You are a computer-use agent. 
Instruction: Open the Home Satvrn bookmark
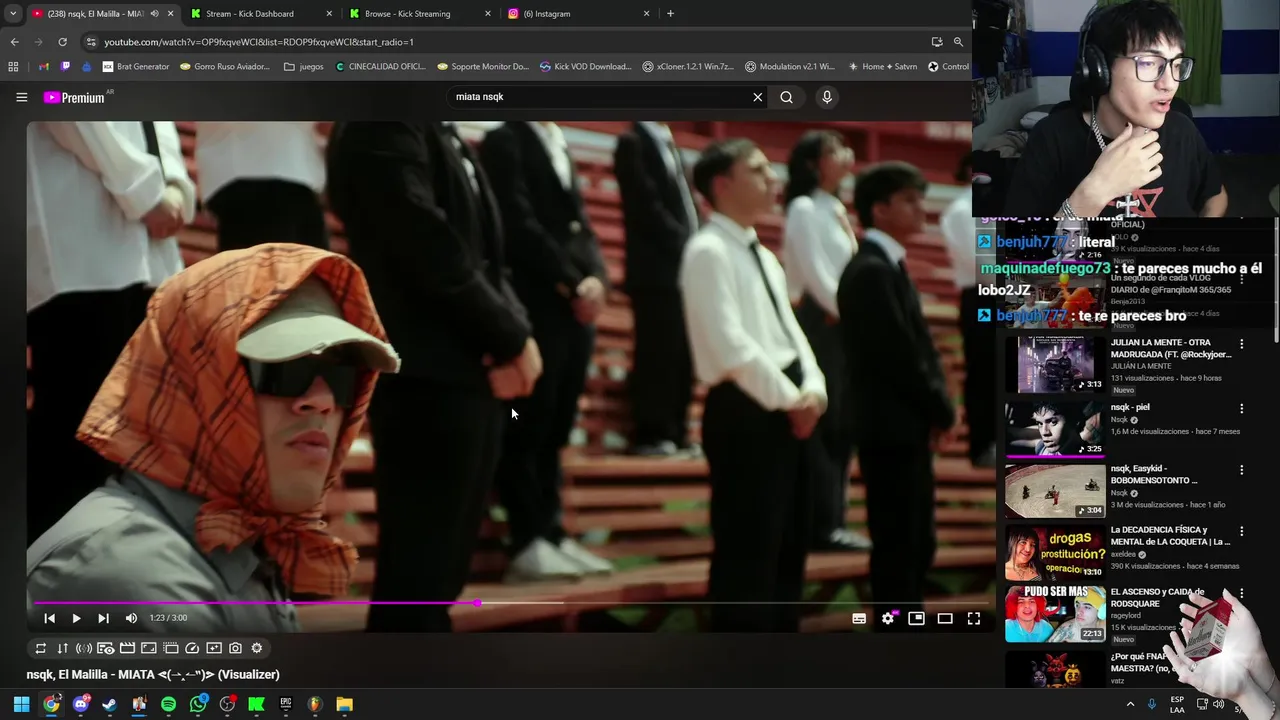[x=882, y=67]
